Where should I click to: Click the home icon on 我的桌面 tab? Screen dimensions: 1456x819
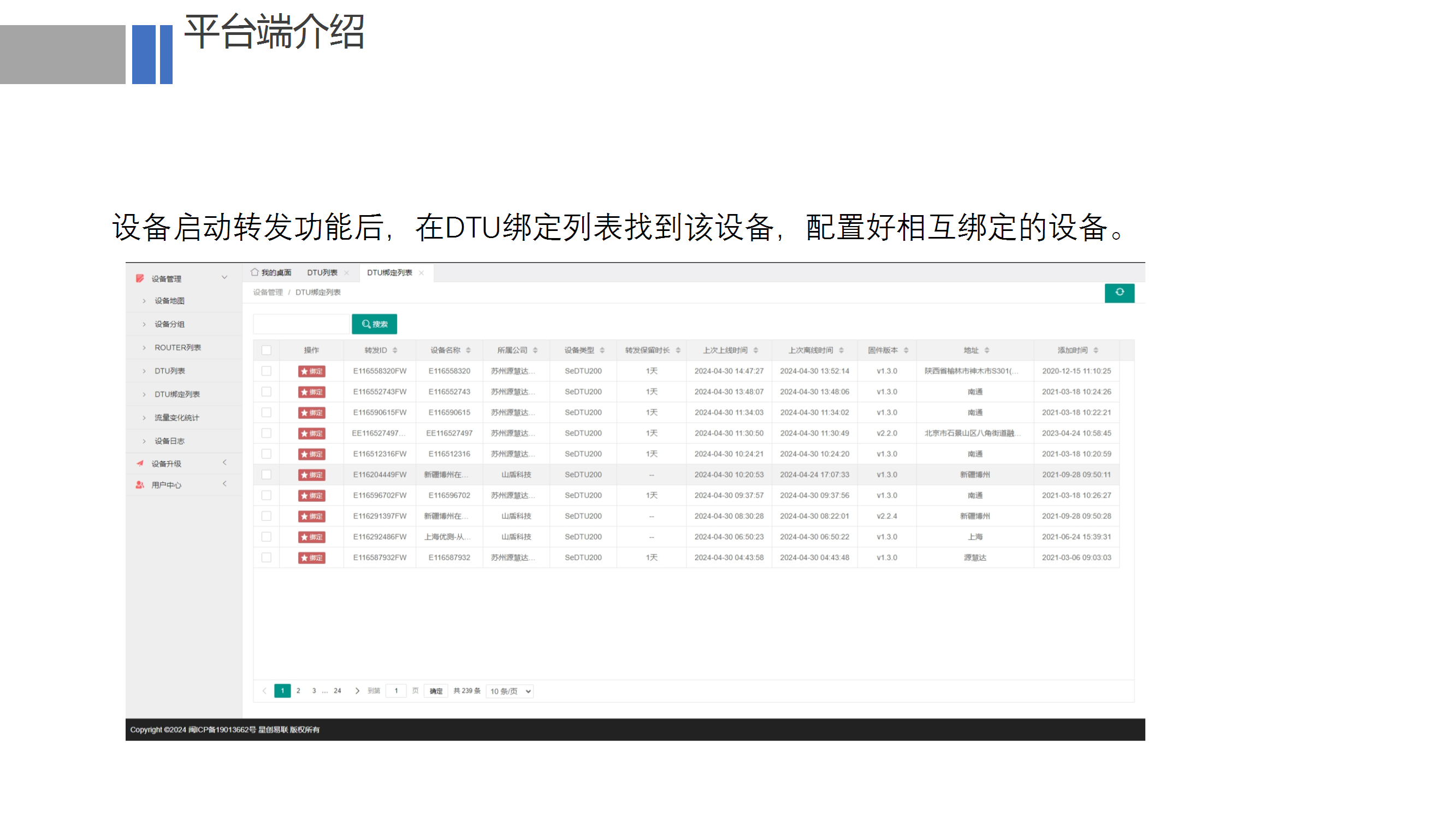click(x=255, y=272)
